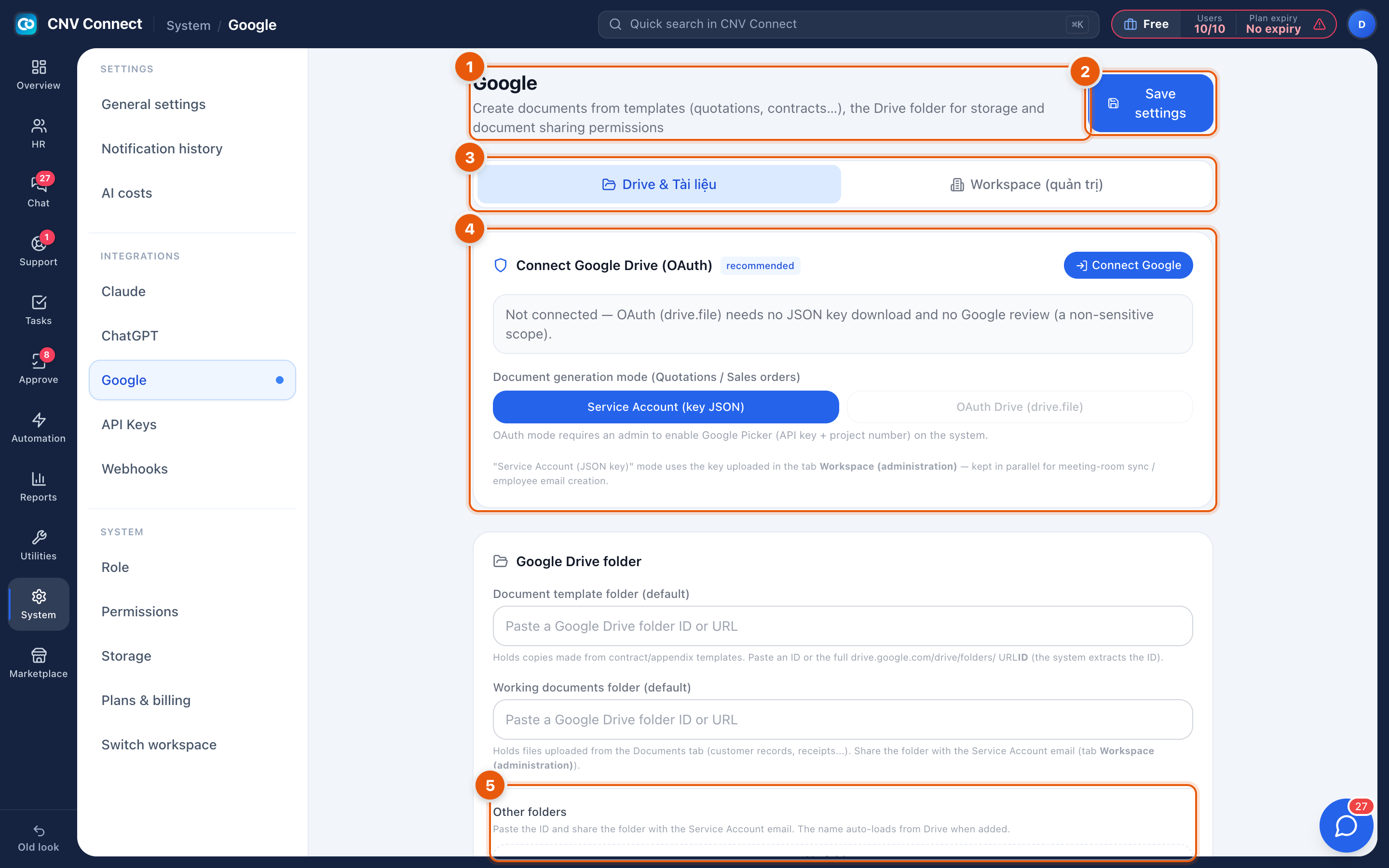This screenshot has height=868, width=1389.
Task: Open the API Keys page
Action: 192,424
